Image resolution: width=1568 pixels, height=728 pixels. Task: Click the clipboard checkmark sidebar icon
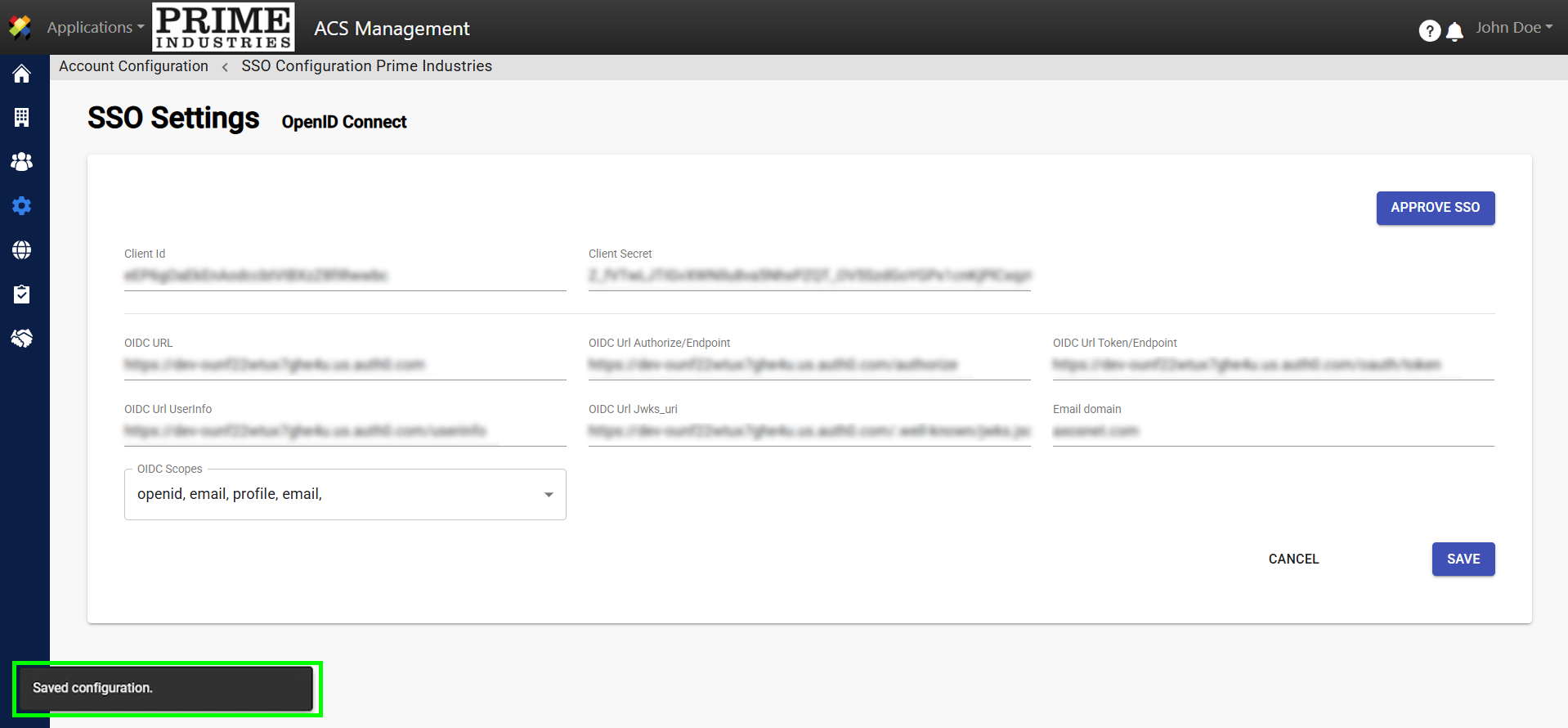(22, 294)
